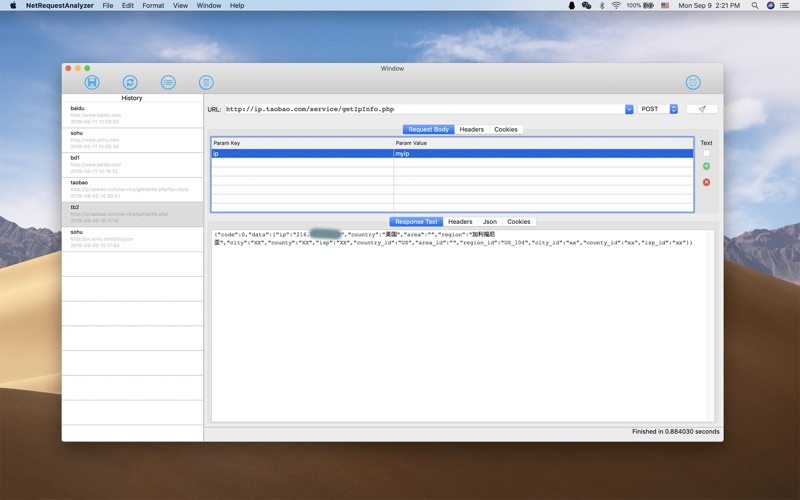The width and height of the screenshot is (800, 500).
Task: Click the URL input field
Action: pyautogui.click(x=424, y=109)
